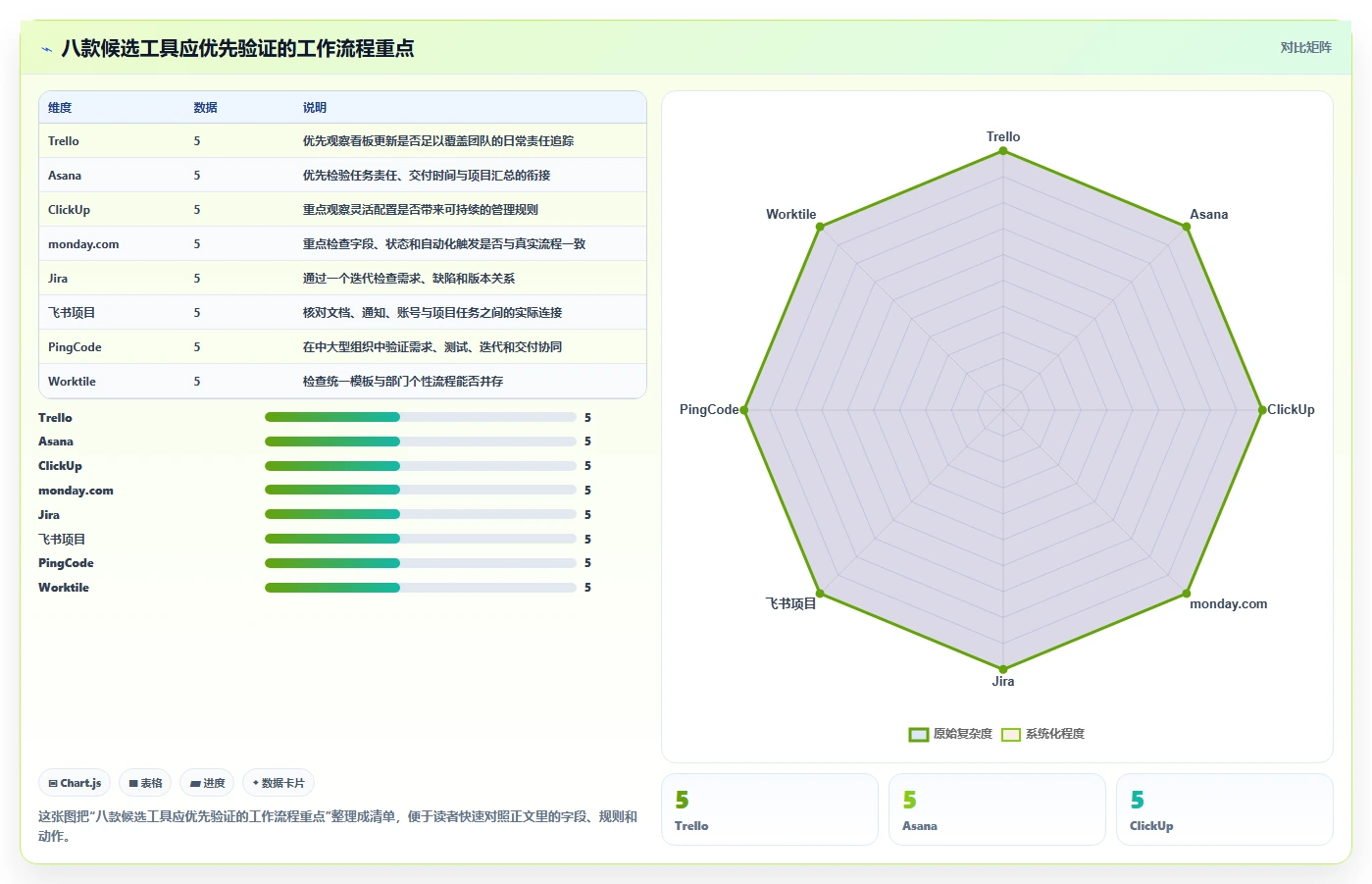Click the 数据 column header
This screenshot has width=1372, height=884.
coord(205,108)
